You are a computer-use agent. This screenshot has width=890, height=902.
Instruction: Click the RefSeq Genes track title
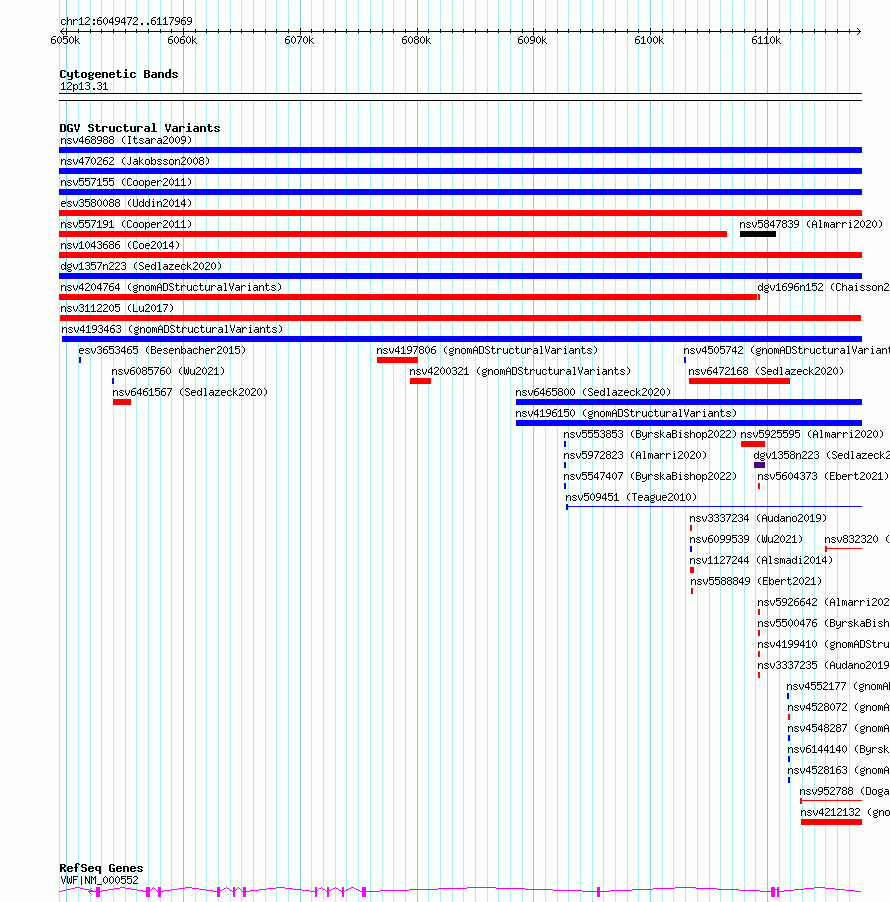coord(101,868)
